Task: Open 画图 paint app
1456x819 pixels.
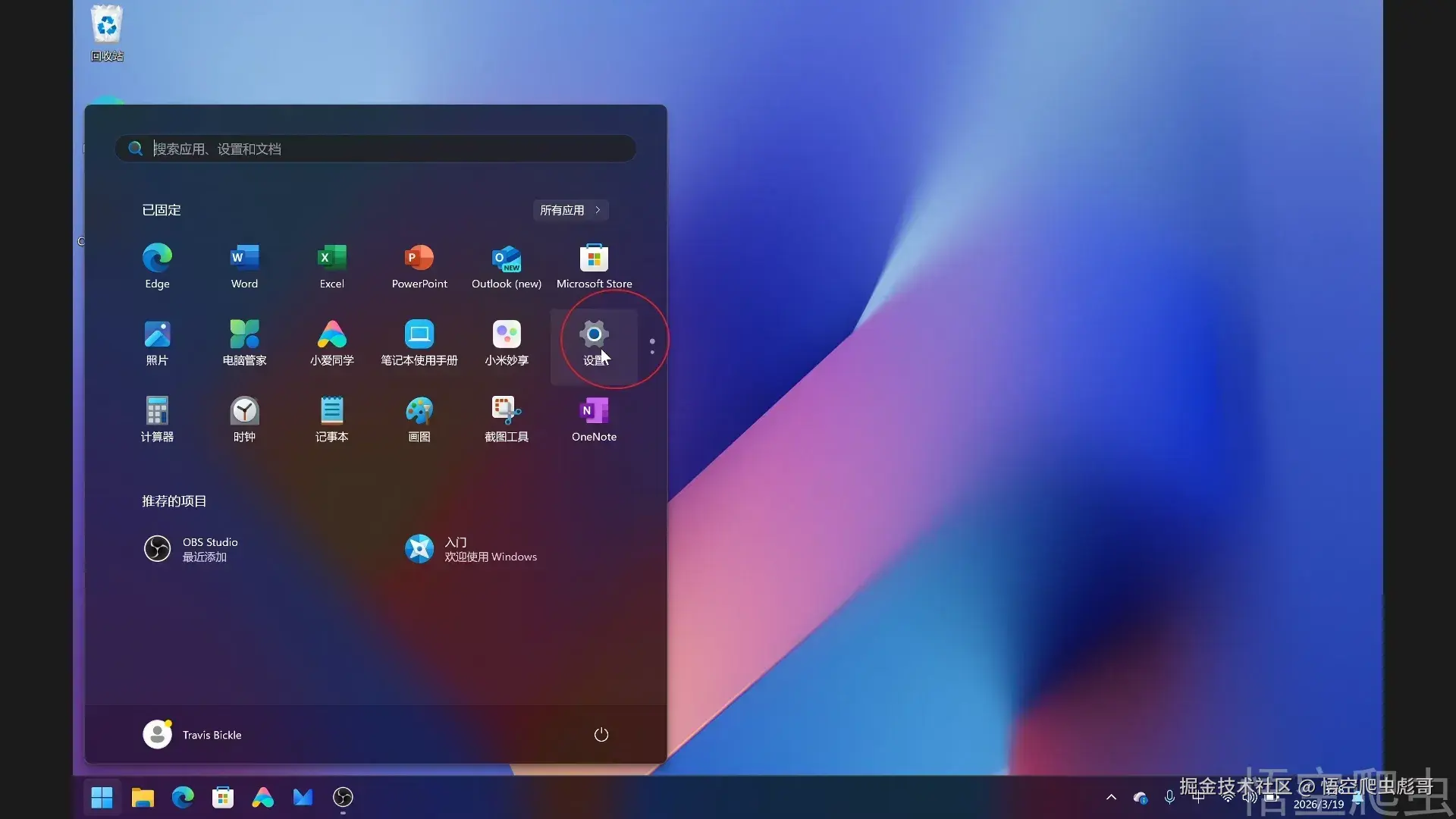Action: click(419, 419)
